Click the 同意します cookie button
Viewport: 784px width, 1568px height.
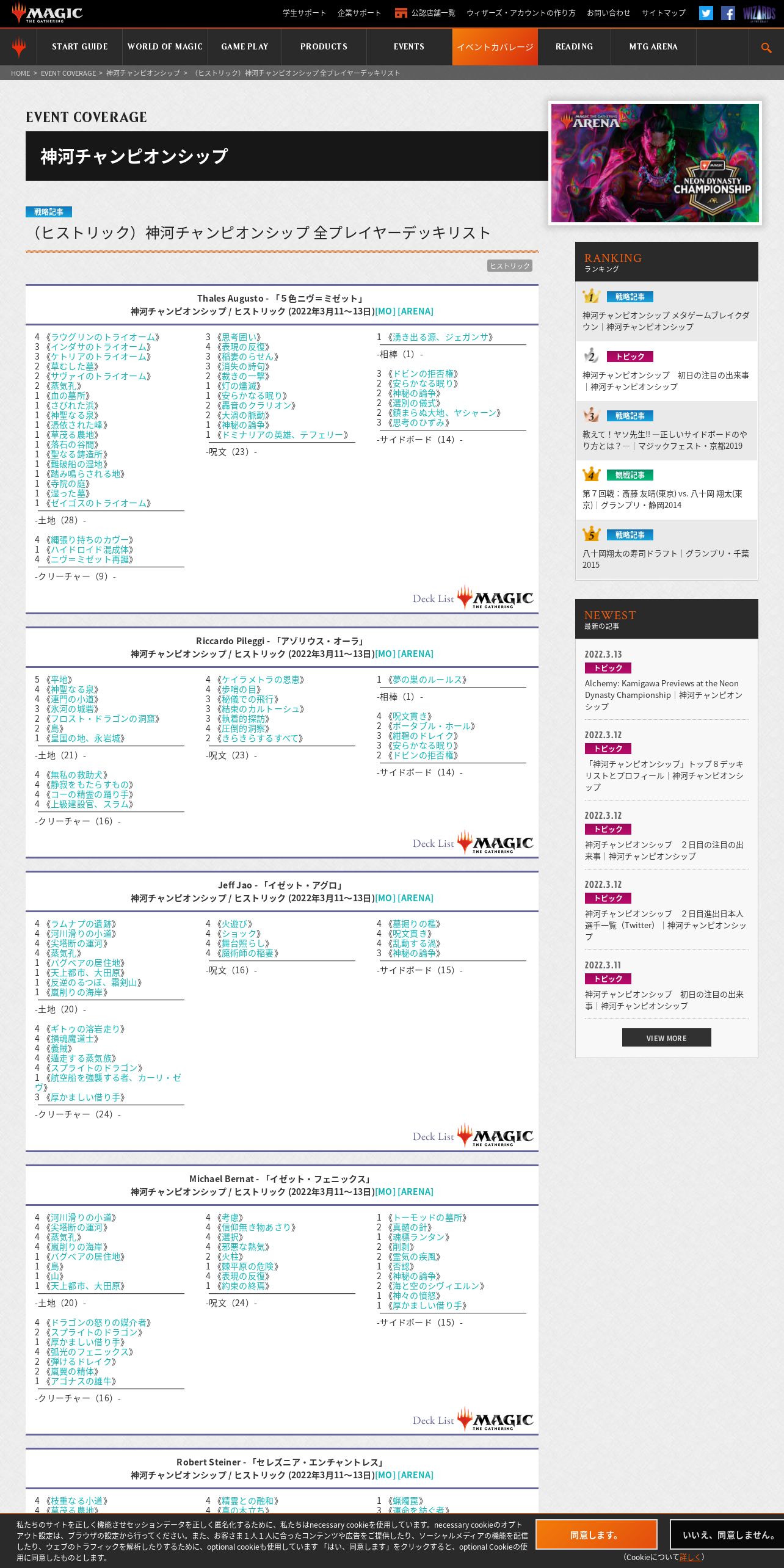click(x=597, y=1534)
